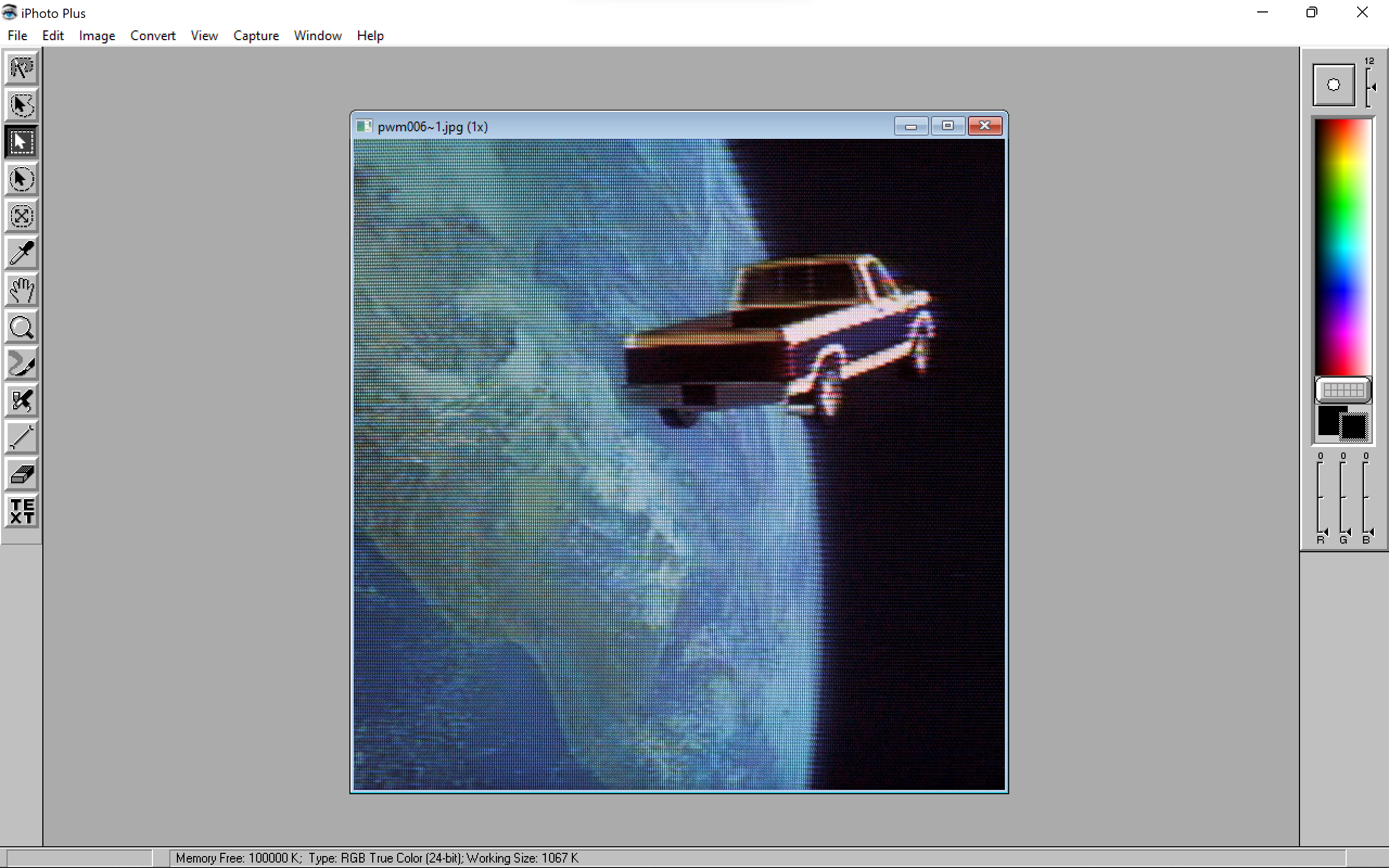Select the TEXT tool
Viewport: 1389px width, 868px height.
pos(21,511)
